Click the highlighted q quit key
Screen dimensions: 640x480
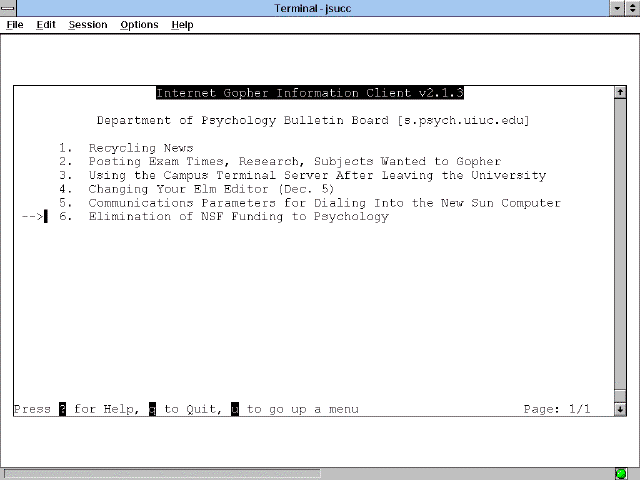point(152,409)
